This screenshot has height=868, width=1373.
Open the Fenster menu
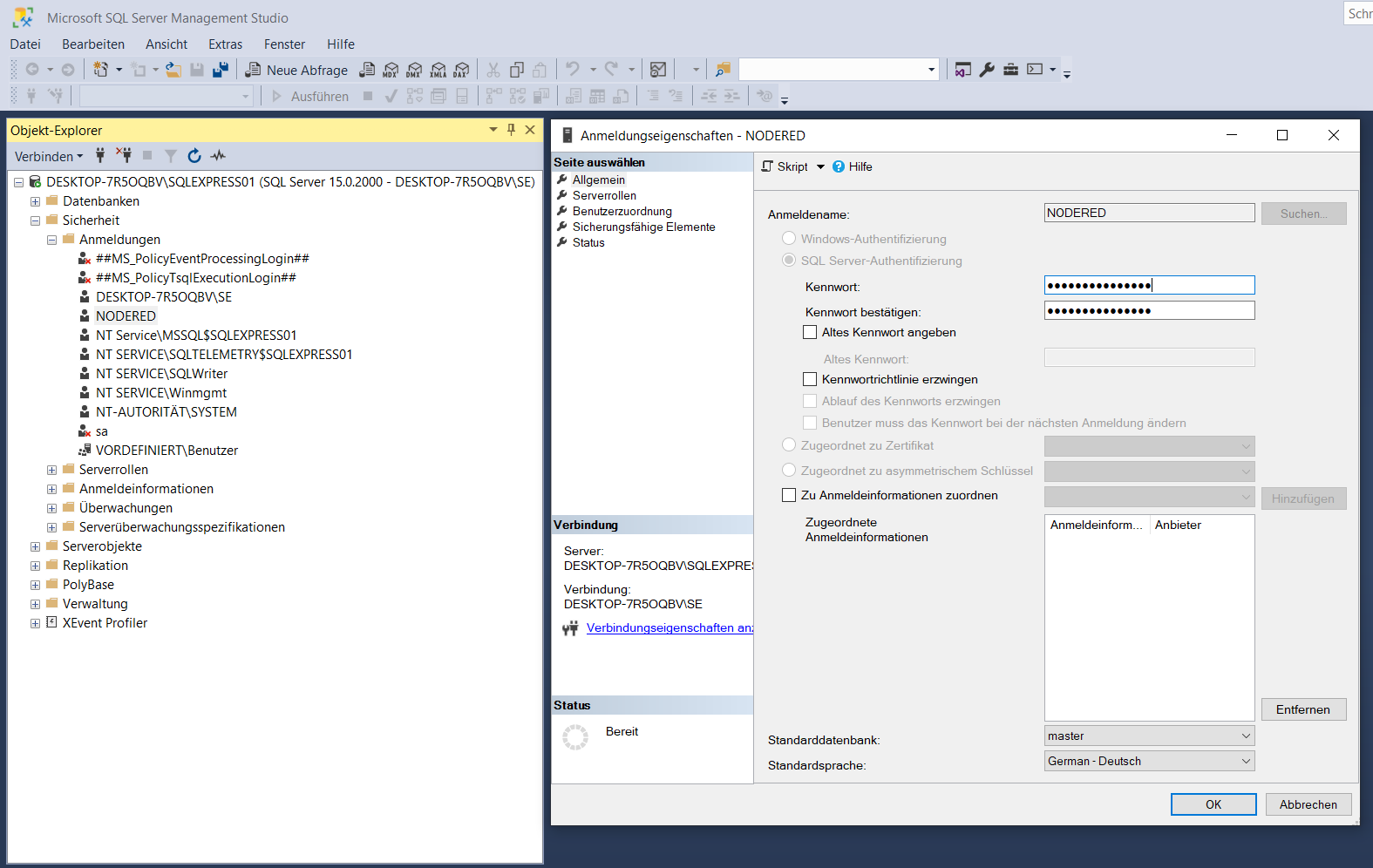[284, 44]
